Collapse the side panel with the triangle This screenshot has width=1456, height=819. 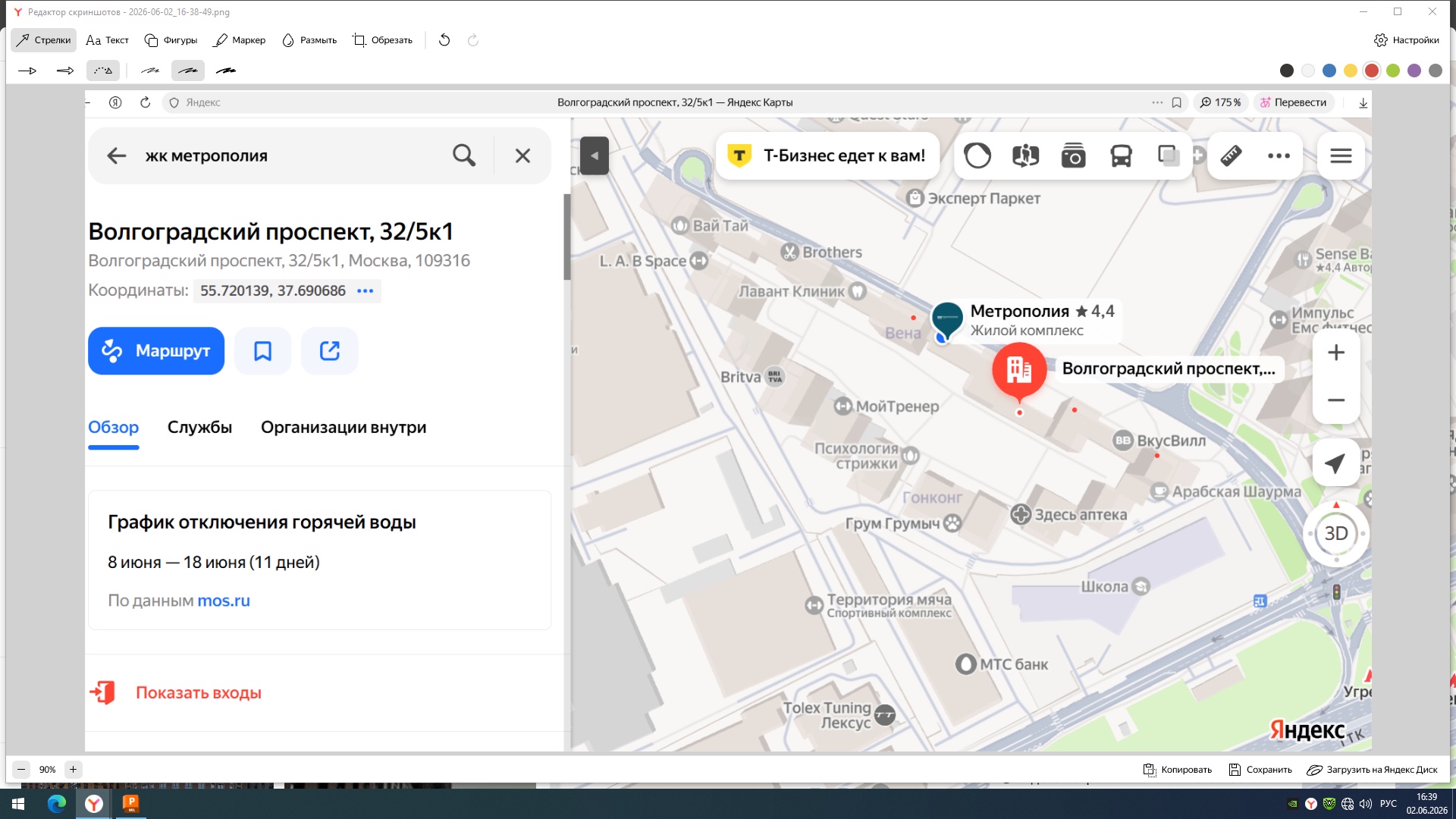click(595, 155)
